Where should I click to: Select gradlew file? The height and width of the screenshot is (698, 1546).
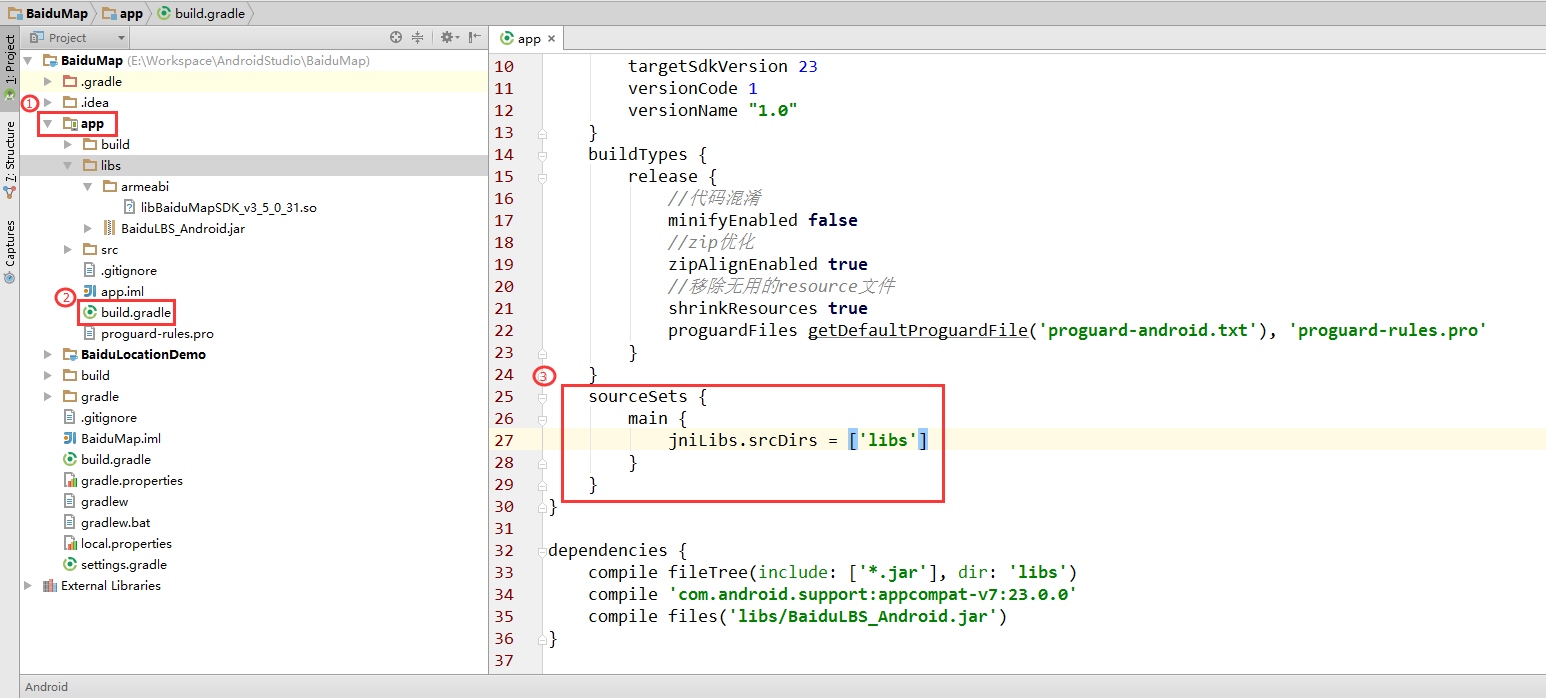point(104,502)
